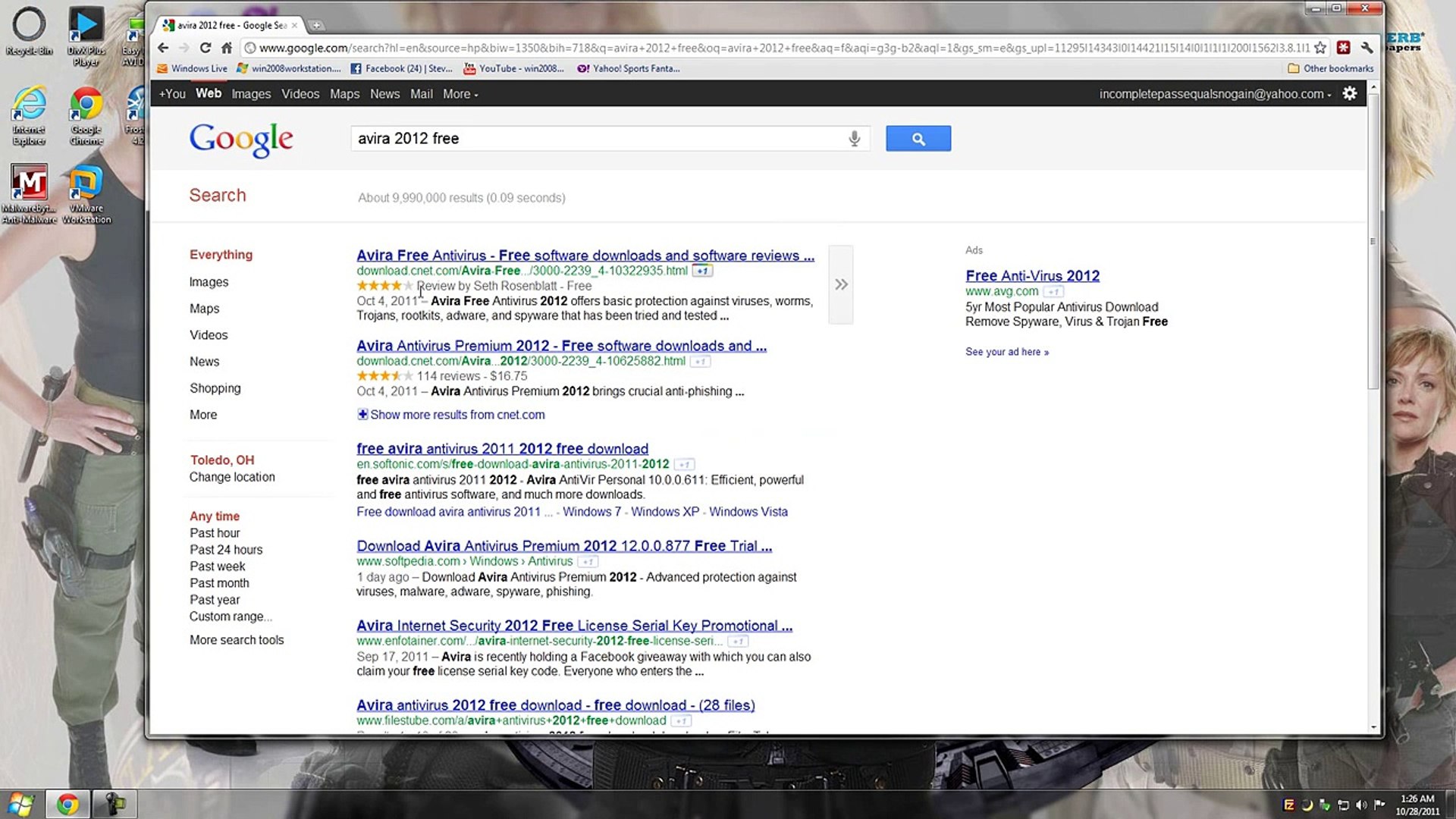Open Chrome wrench menu icon

point(1367,48)
